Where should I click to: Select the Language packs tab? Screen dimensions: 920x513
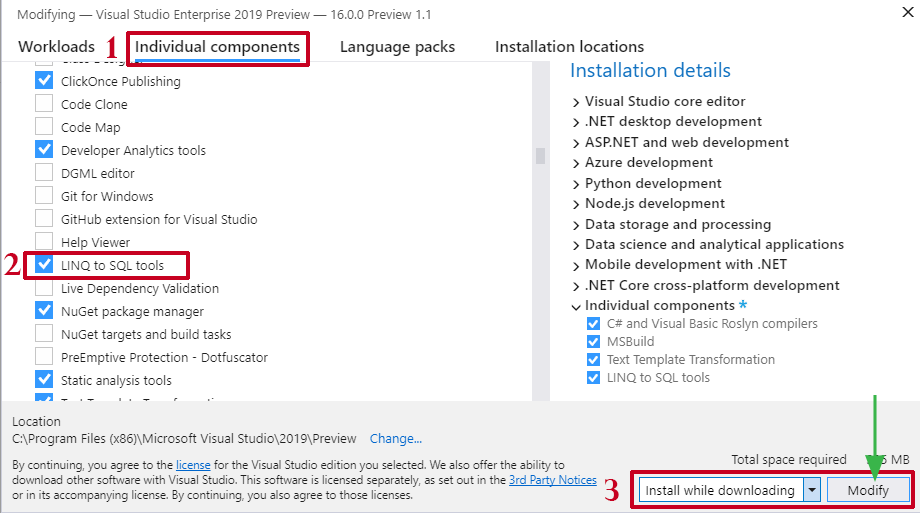[397, 47]
